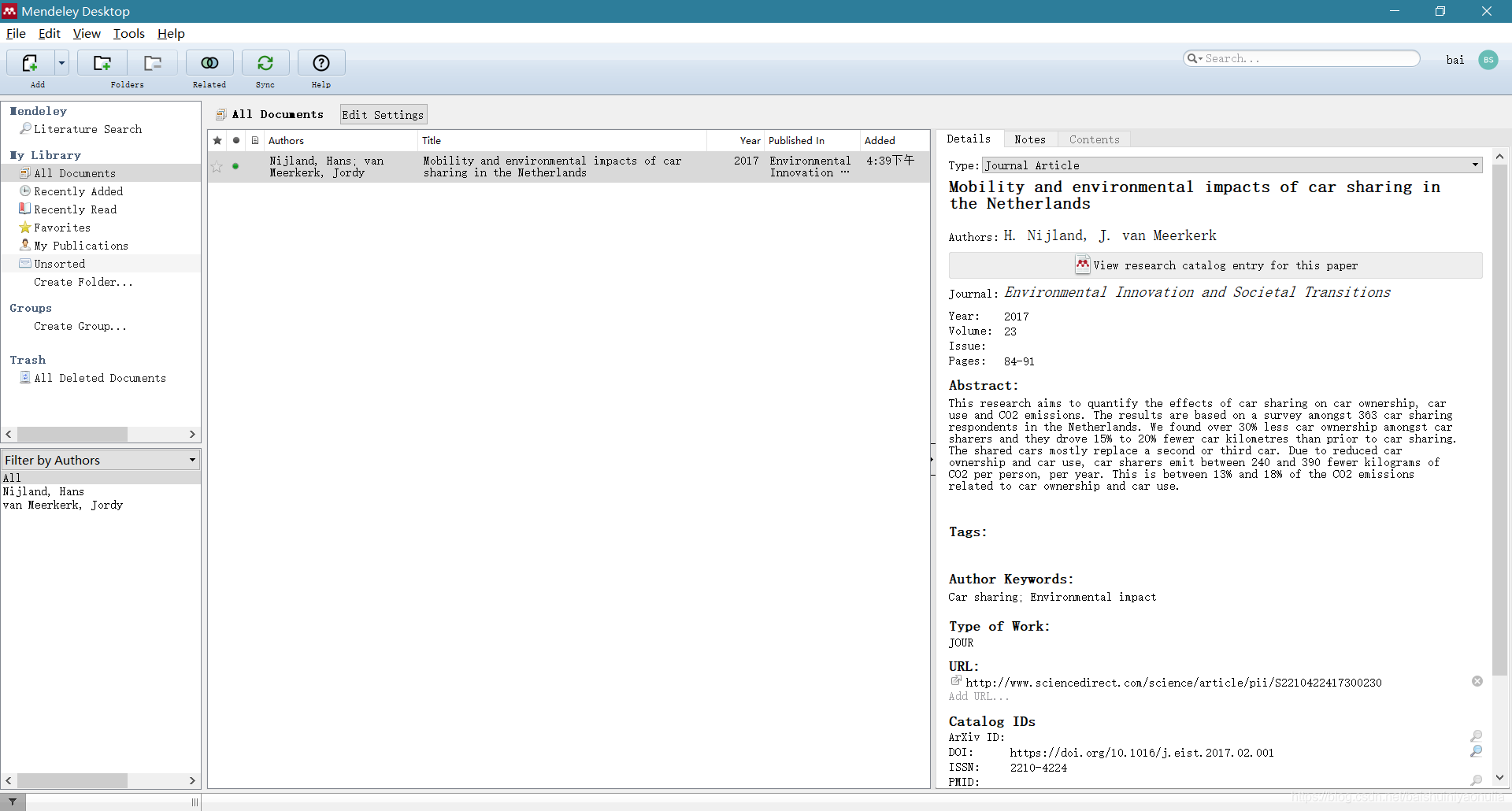Click the details panel collapse handle arrow
The height and width of the screenshot is (811, 1512).
tap(932, 459)
